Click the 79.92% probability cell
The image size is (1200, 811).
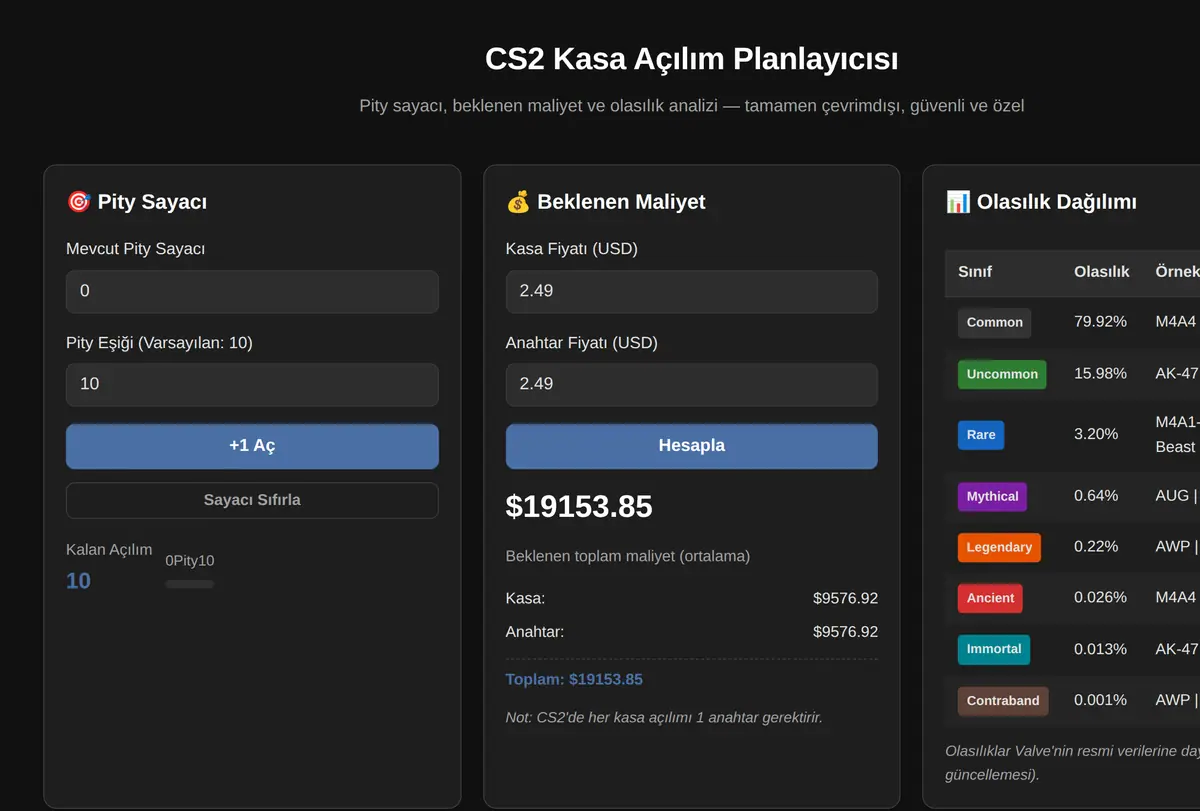[x=1100, y=322]
